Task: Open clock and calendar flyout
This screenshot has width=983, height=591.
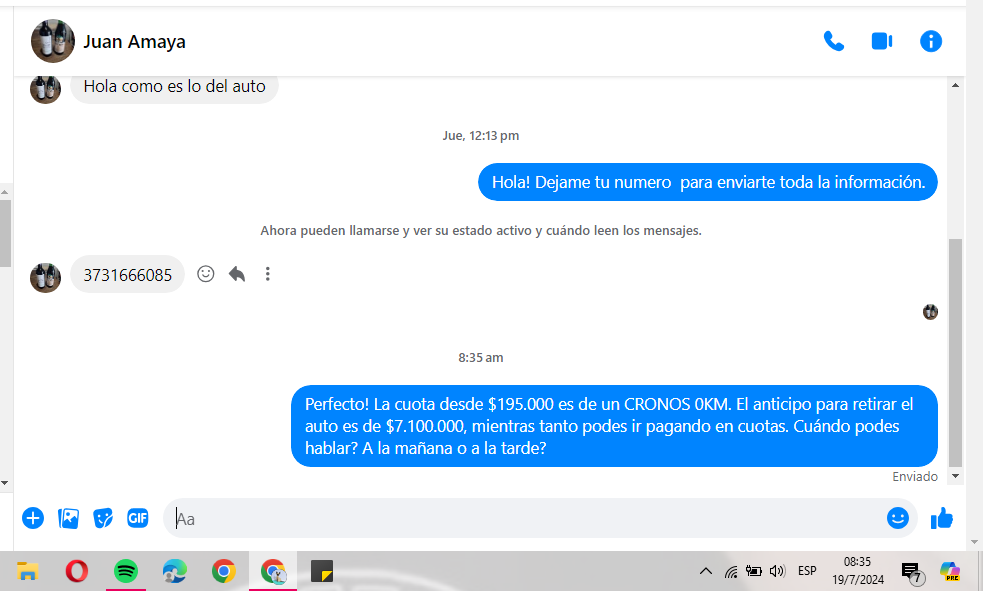Action: (x=858, y=571)
